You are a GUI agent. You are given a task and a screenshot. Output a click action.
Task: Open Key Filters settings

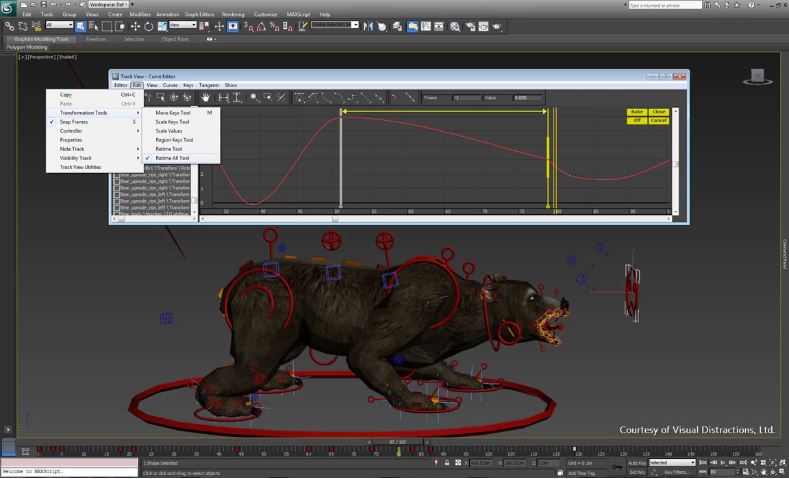click(675, 472)
